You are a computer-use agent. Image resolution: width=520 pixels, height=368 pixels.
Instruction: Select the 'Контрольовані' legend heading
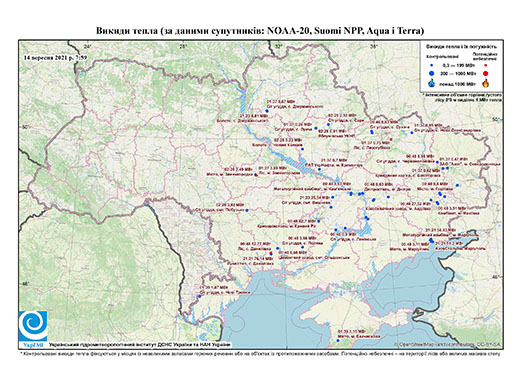pyautogui.click(x=443, y=57)
